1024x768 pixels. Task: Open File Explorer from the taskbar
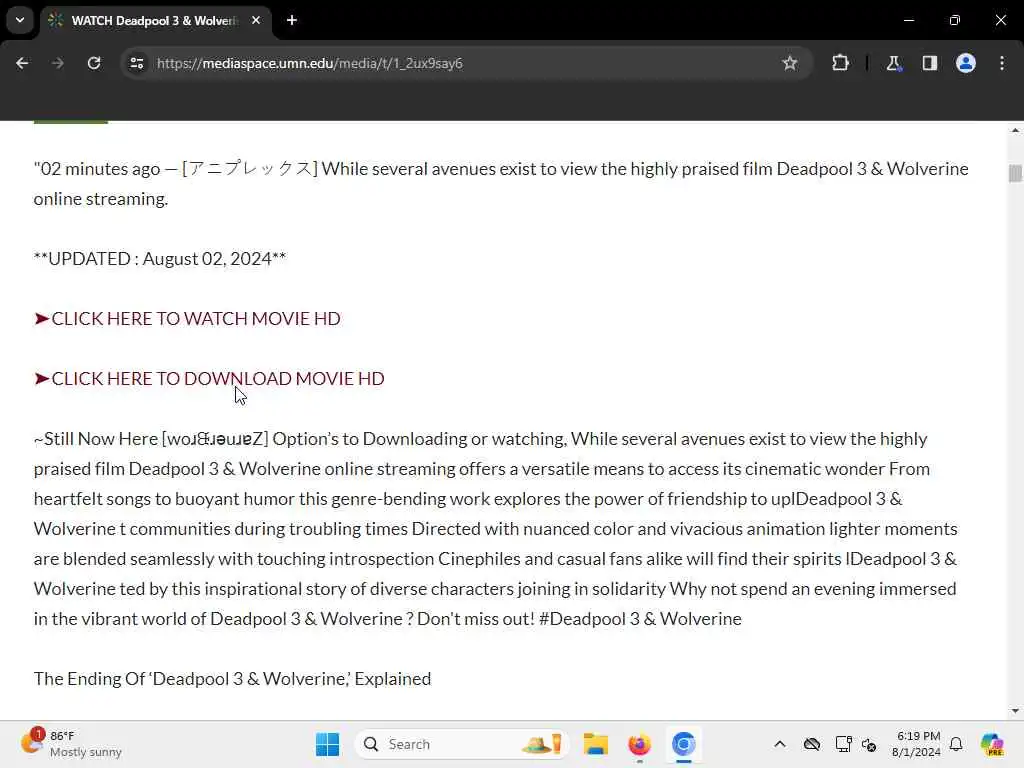pyautogui.click(x=596, y=744)
